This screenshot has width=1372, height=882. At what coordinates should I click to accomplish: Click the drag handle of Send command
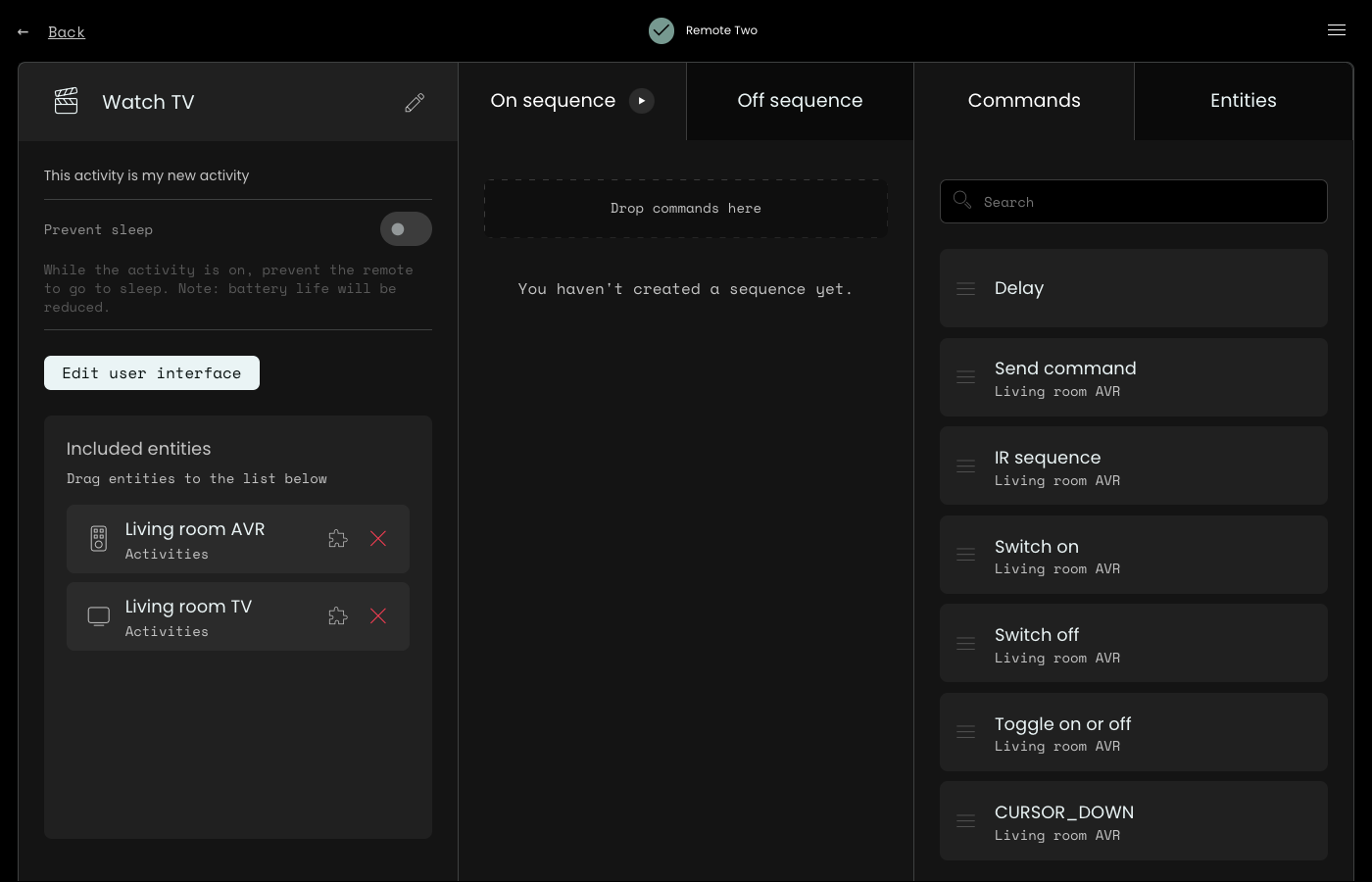click(966, 377)
